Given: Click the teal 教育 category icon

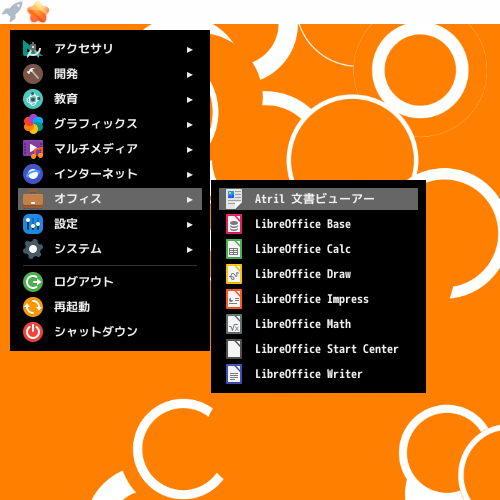Looking at the screenshot, I should (33, 99).
